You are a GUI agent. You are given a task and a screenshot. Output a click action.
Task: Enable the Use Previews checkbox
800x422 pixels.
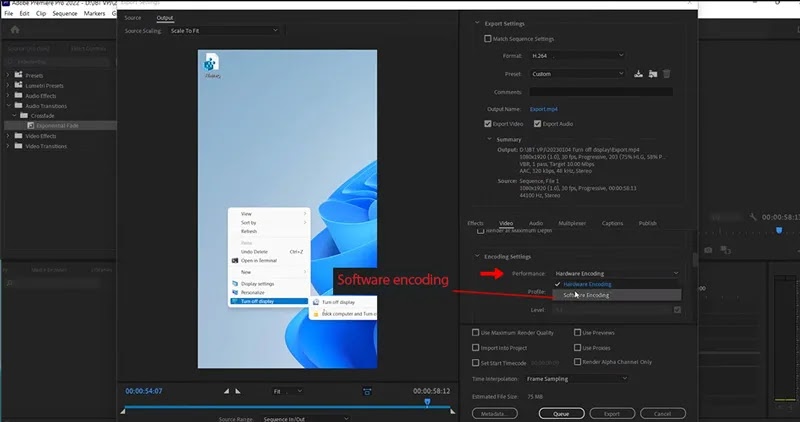pos(578,333)
